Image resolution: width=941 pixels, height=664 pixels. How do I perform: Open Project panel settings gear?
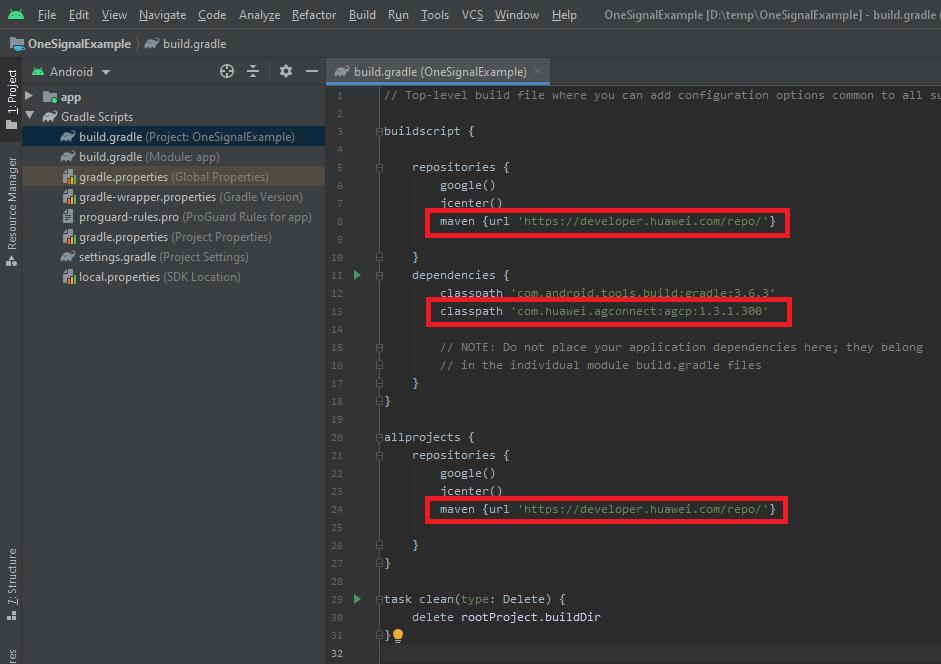tap(286, 72)
